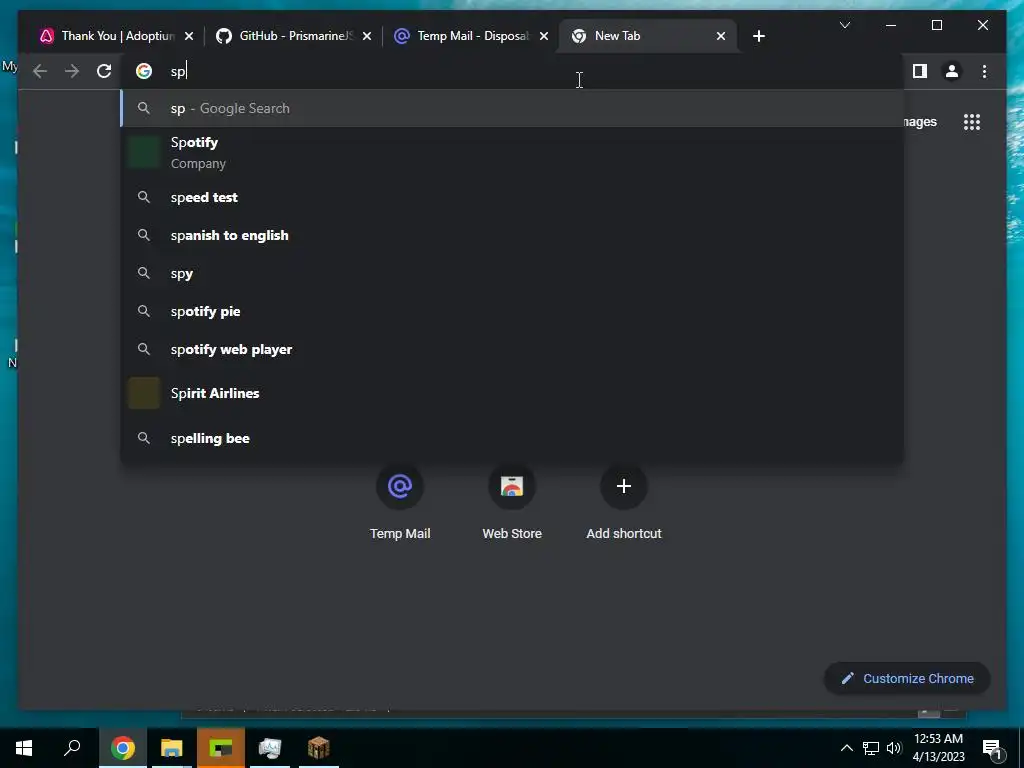Open Windows taskbar search
This screenshot has height=768, width=1024.
(x=72, y=748)
